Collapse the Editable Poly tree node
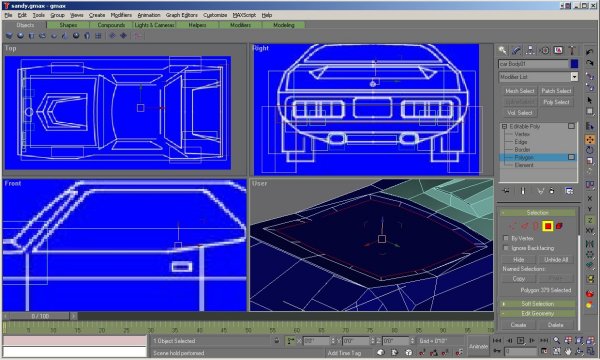Screen dimensions: 600x360 point(504,126)
